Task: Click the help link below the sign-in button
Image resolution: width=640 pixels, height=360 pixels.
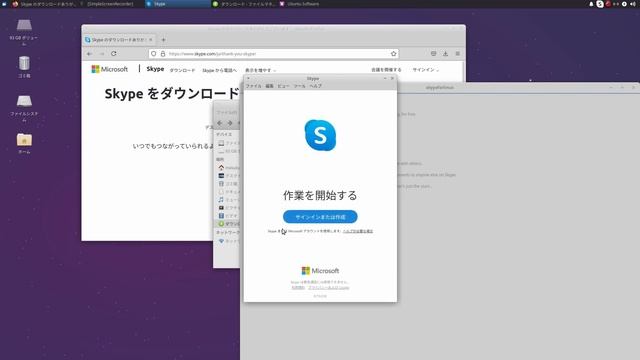Action: pyautogui.click(x=358, y=231)
